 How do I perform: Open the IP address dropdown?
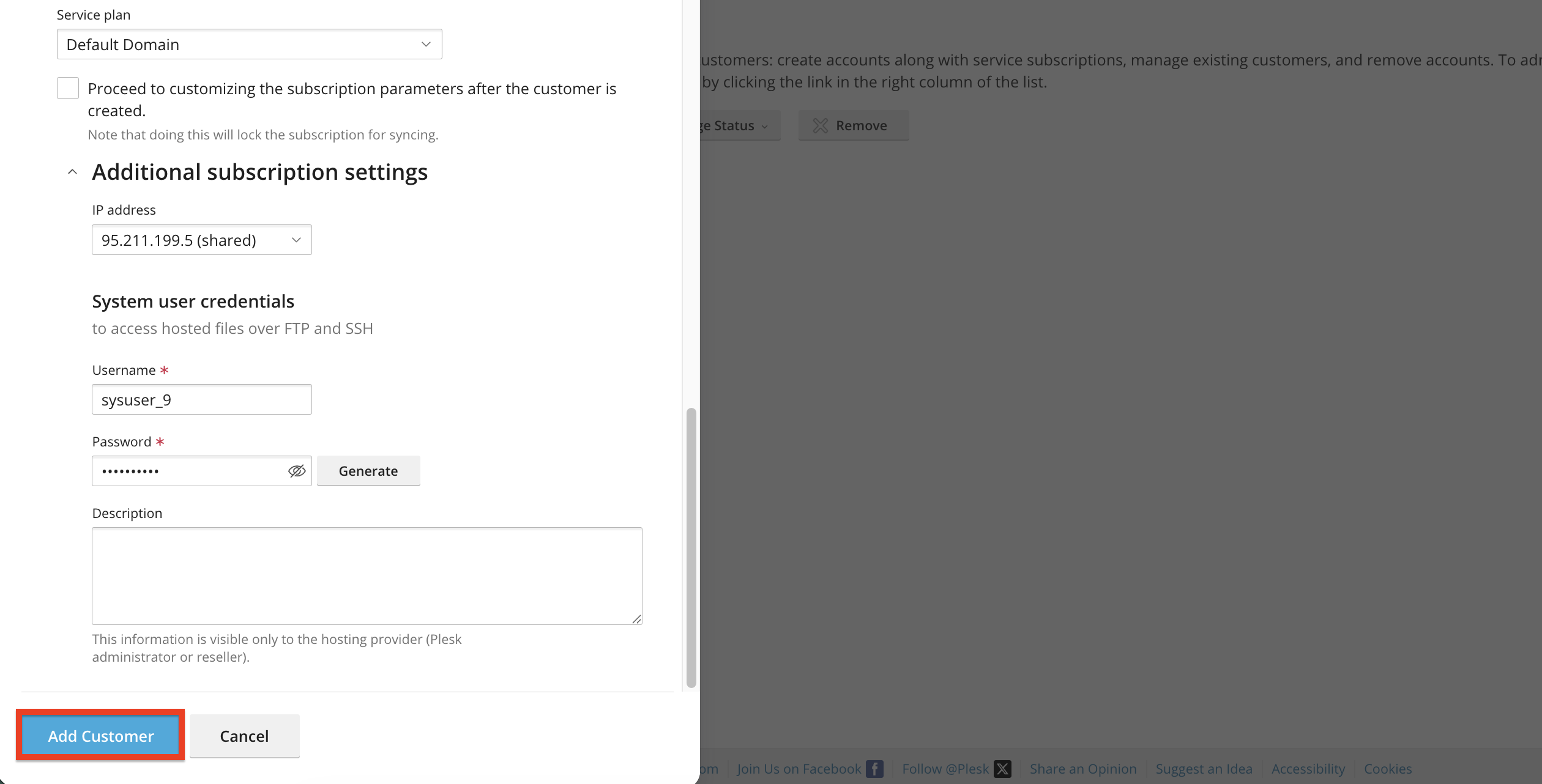click(202, 240)
